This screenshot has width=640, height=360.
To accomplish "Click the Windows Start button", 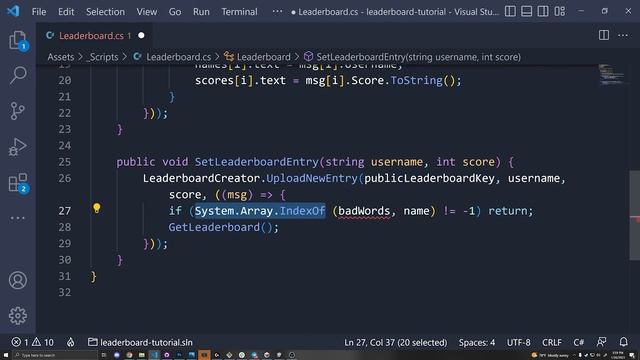I will (x=6, y=355).
